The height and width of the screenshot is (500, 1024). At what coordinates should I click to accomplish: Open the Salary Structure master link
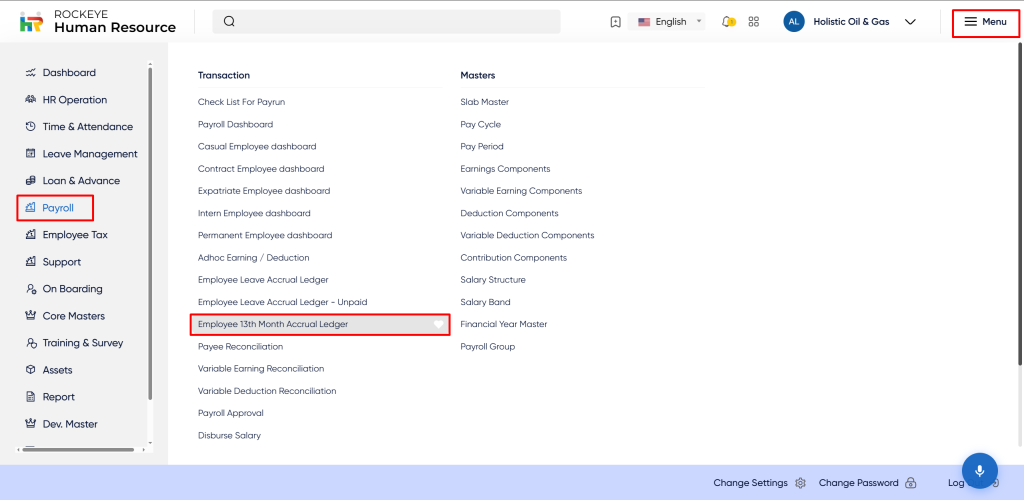tap(492, 280)
